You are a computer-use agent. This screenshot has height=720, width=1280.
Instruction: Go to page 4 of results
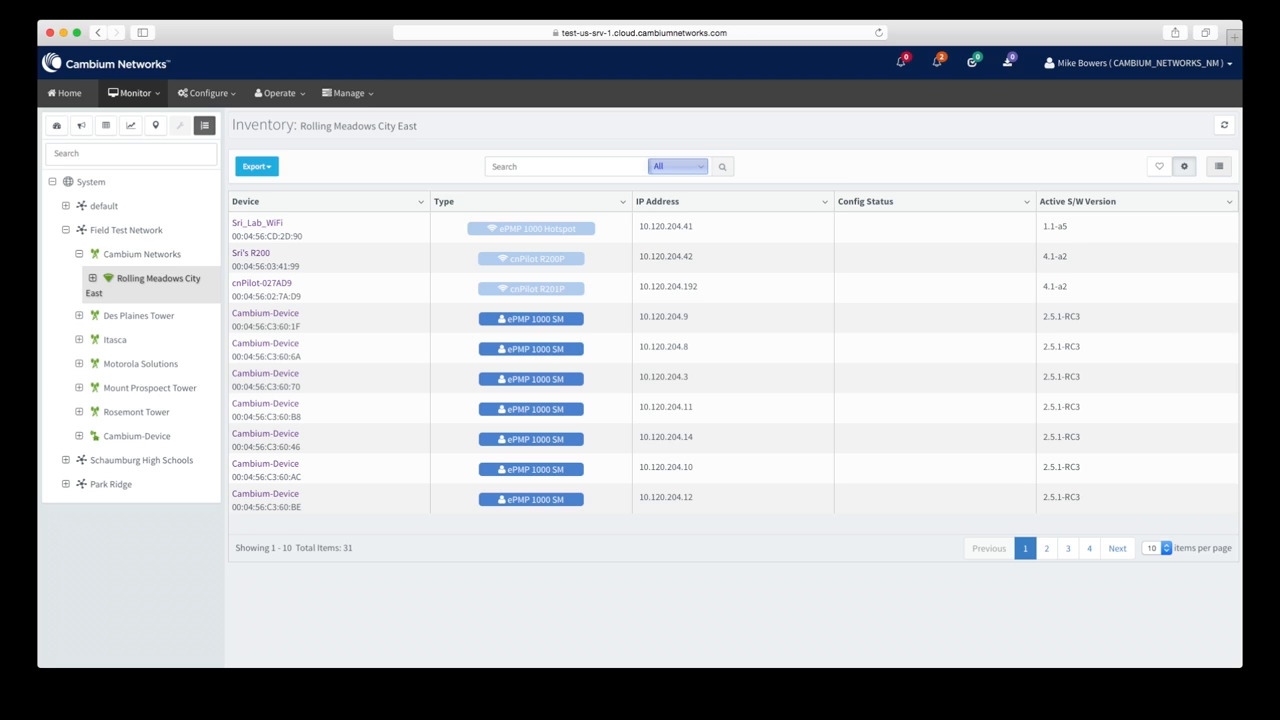point(1089,548)
